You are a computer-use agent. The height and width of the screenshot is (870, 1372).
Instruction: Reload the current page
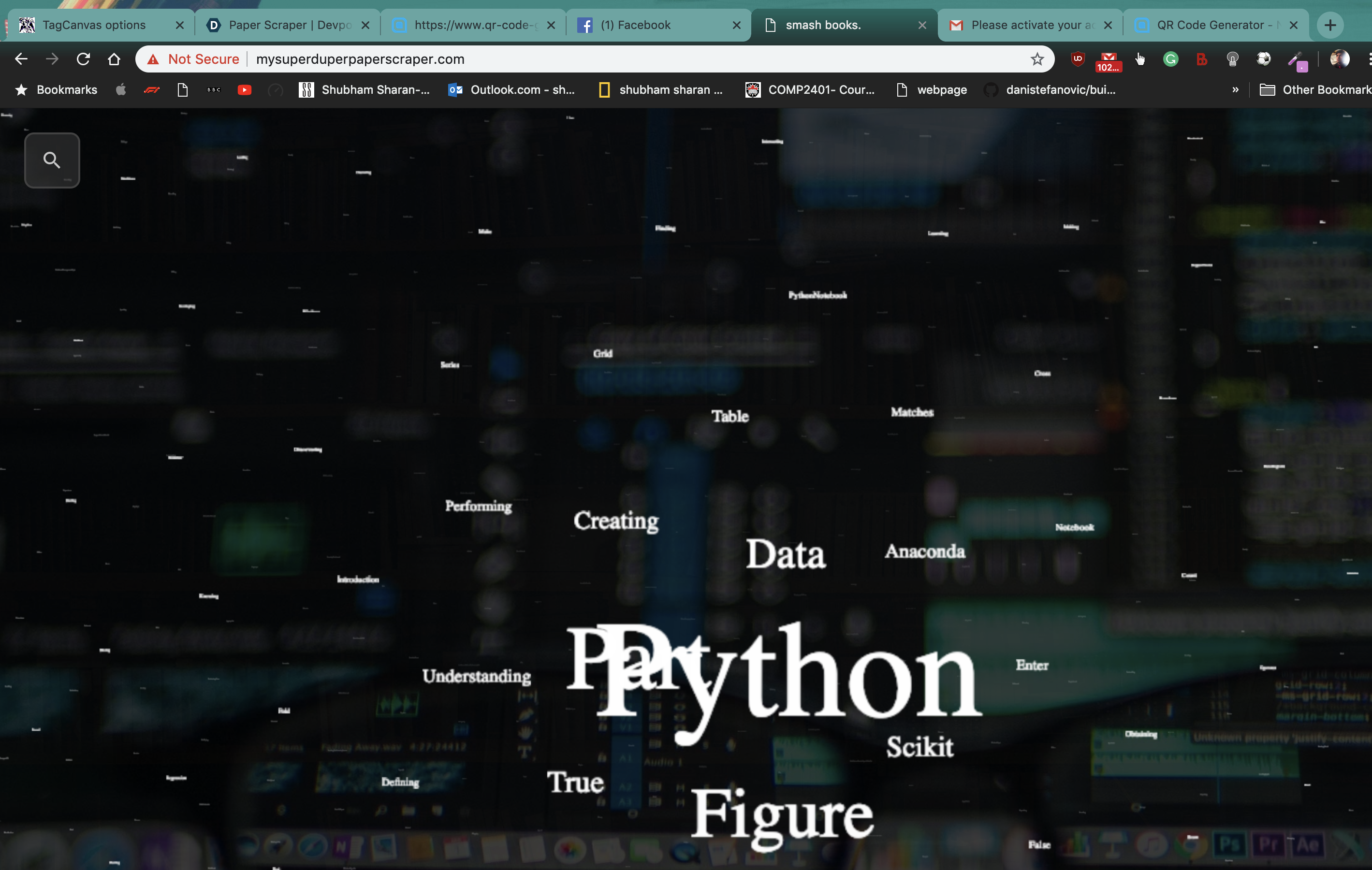(x=83, y=58)
